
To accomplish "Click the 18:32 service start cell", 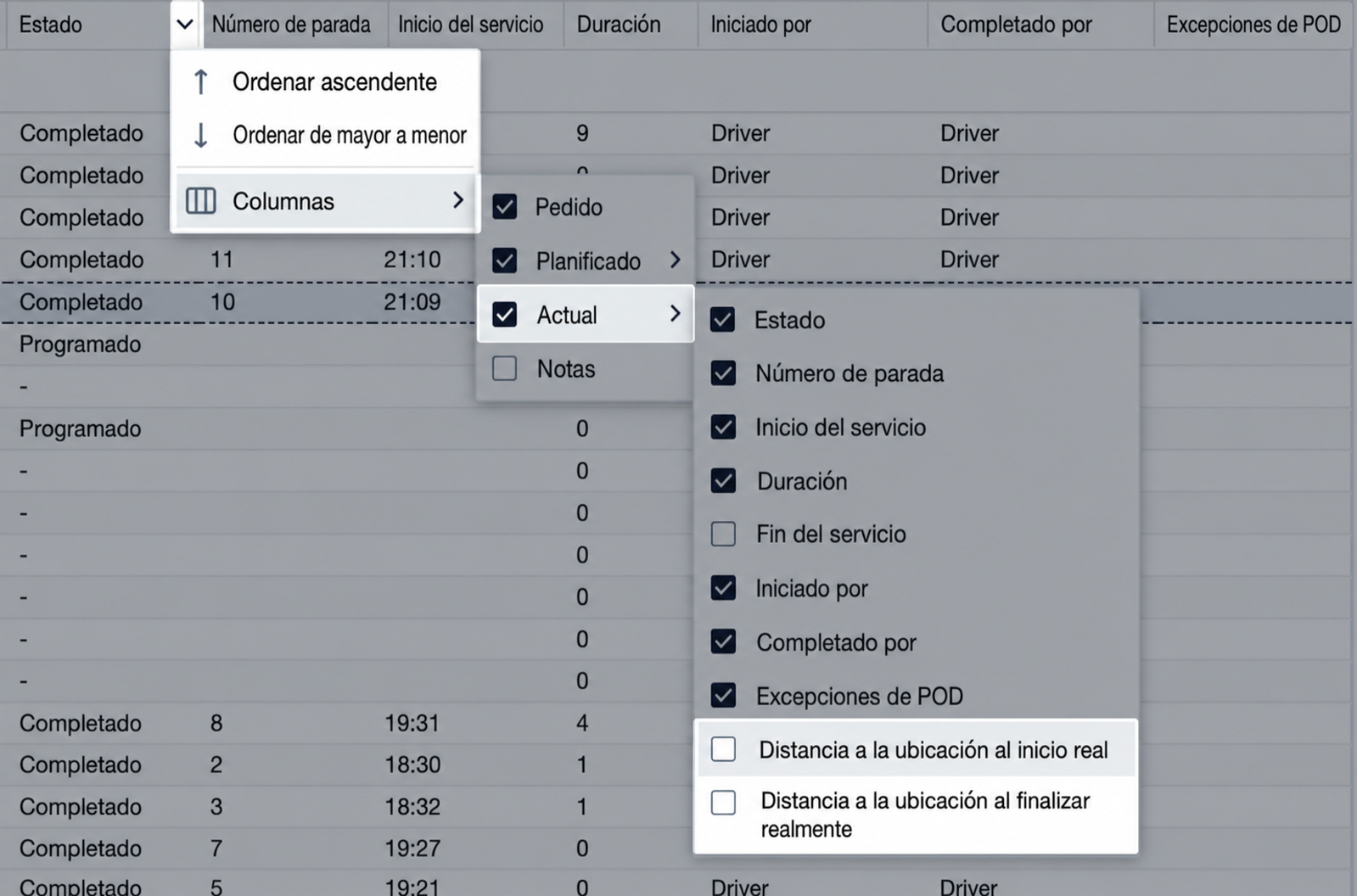I will (x=412, y=806).
